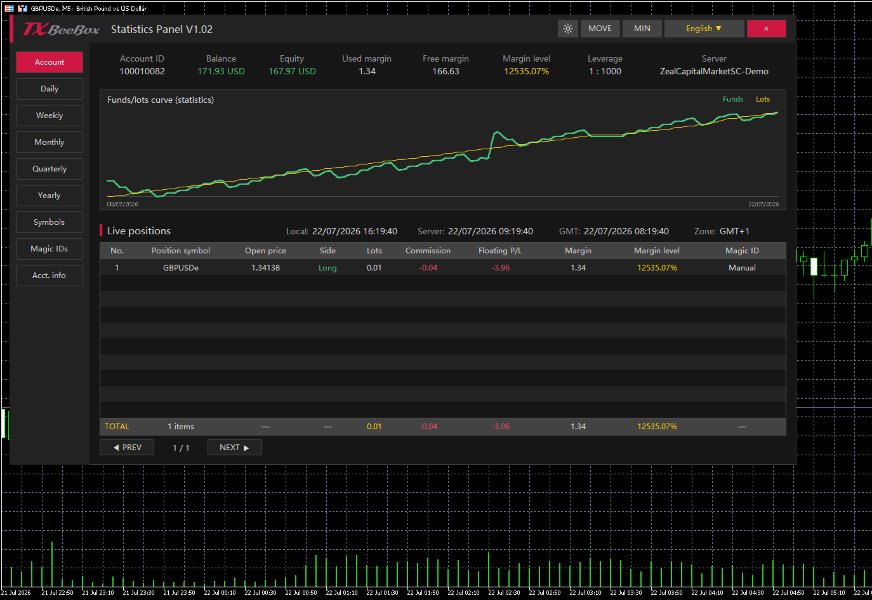
Task: Click the header Margin level 12535.07% value
Action: click(526, 71)
